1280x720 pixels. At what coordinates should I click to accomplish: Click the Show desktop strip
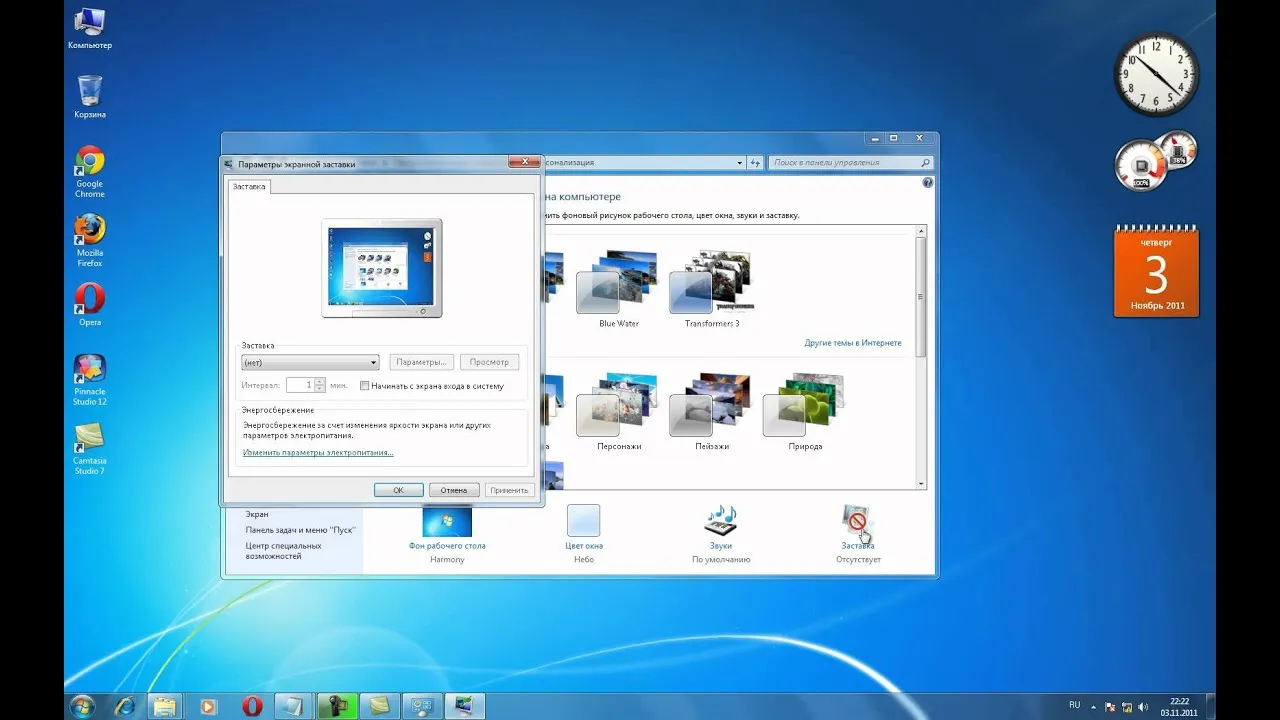(x=1210, y=706)
